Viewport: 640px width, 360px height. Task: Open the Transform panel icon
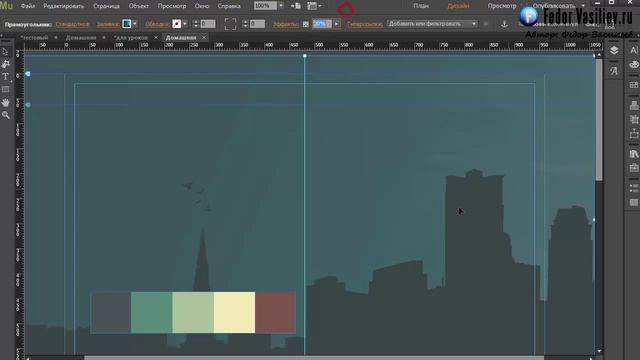(633, 119)
